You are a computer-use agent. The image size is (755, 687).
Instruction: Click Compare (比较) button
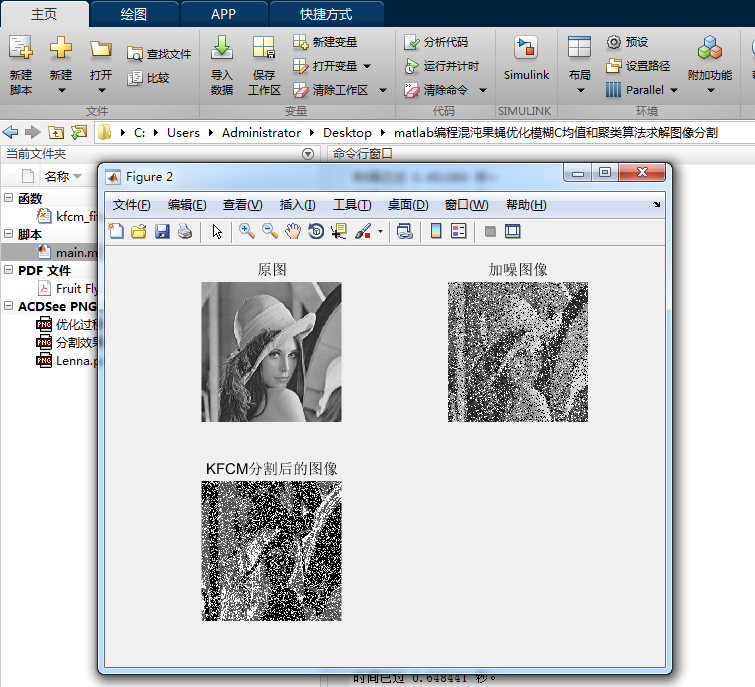pyautogui.click(x=149, y=78)
